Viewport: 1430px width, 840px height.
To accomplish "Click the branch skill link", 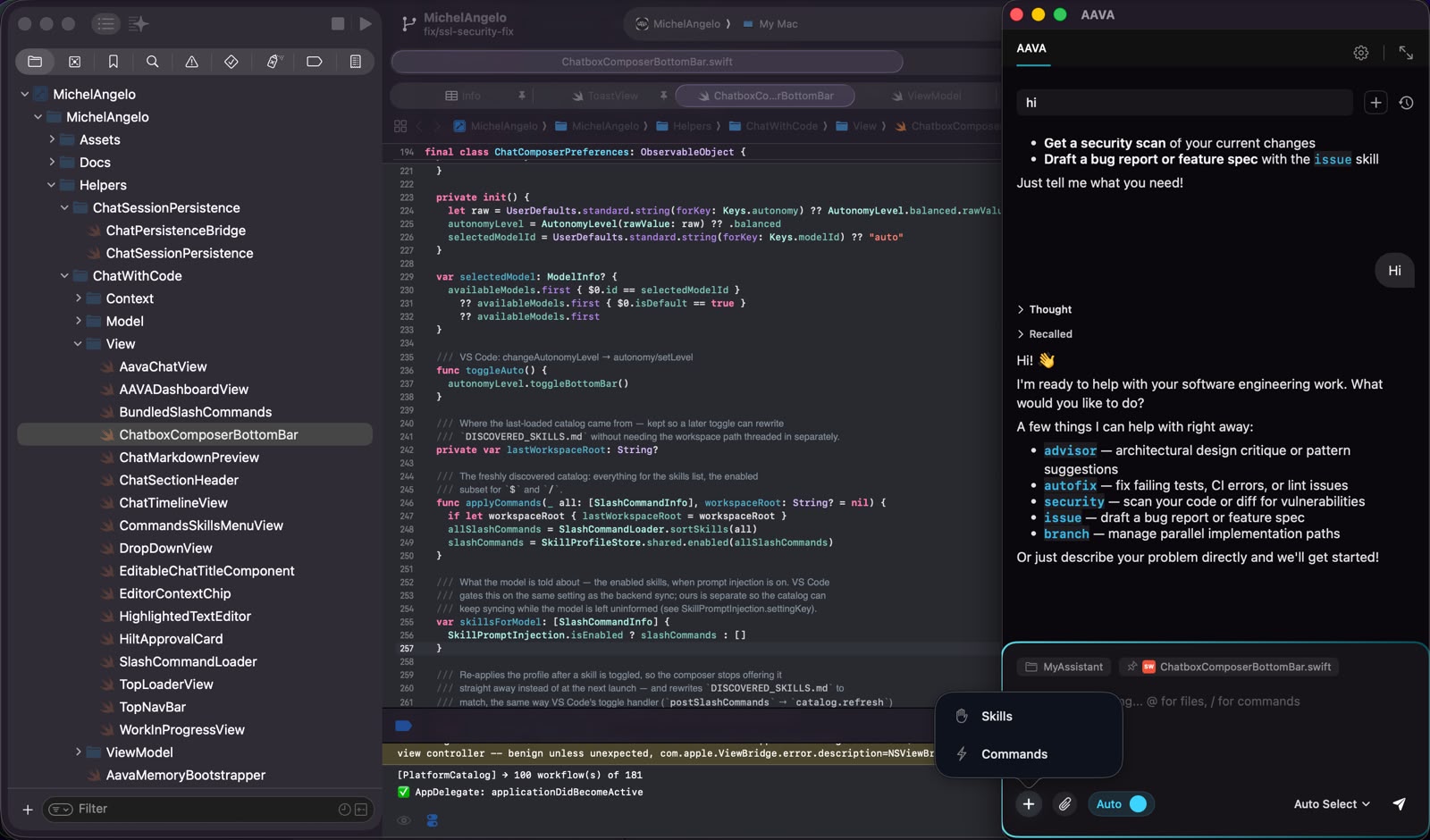I will [x=1066, y=533].
